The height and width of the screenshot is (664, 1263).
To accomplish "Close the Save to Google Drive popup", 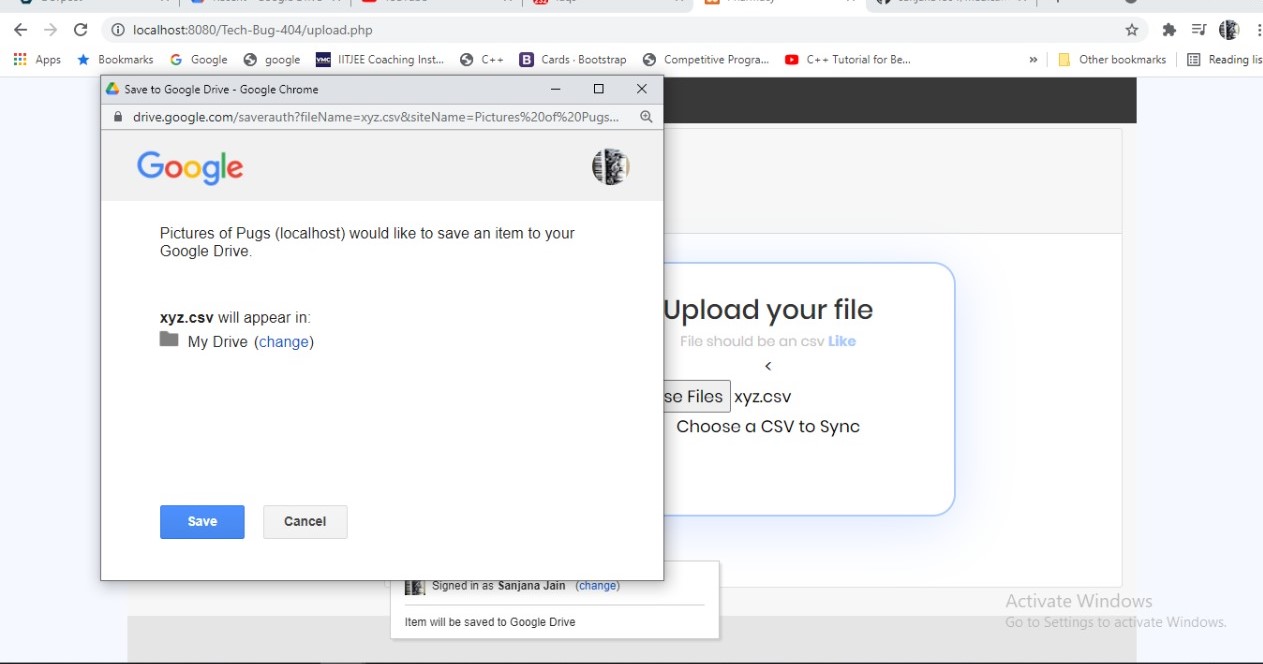I will click(x=642, y=89).
